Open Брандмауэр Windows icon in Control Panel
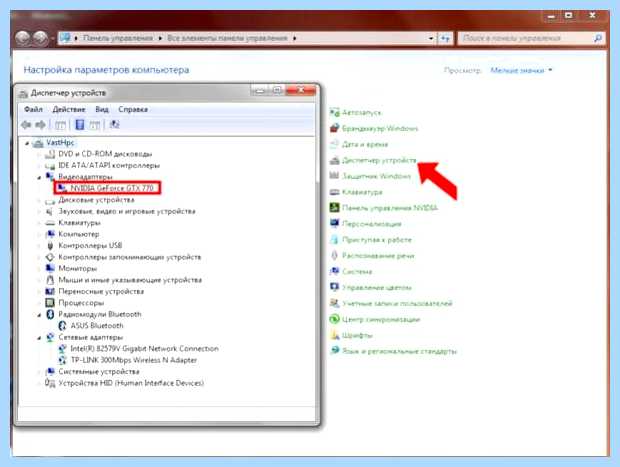Screen dimensions: 620x467 pyautogui.click(x=335, y=128)
